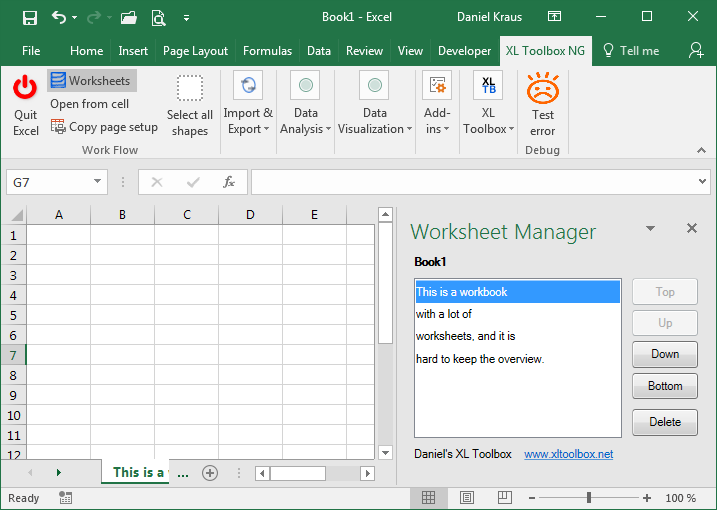Viewport: 717px width, 510px height.
Task: Click the macro recording status bar icon
Action: (65, 498)
